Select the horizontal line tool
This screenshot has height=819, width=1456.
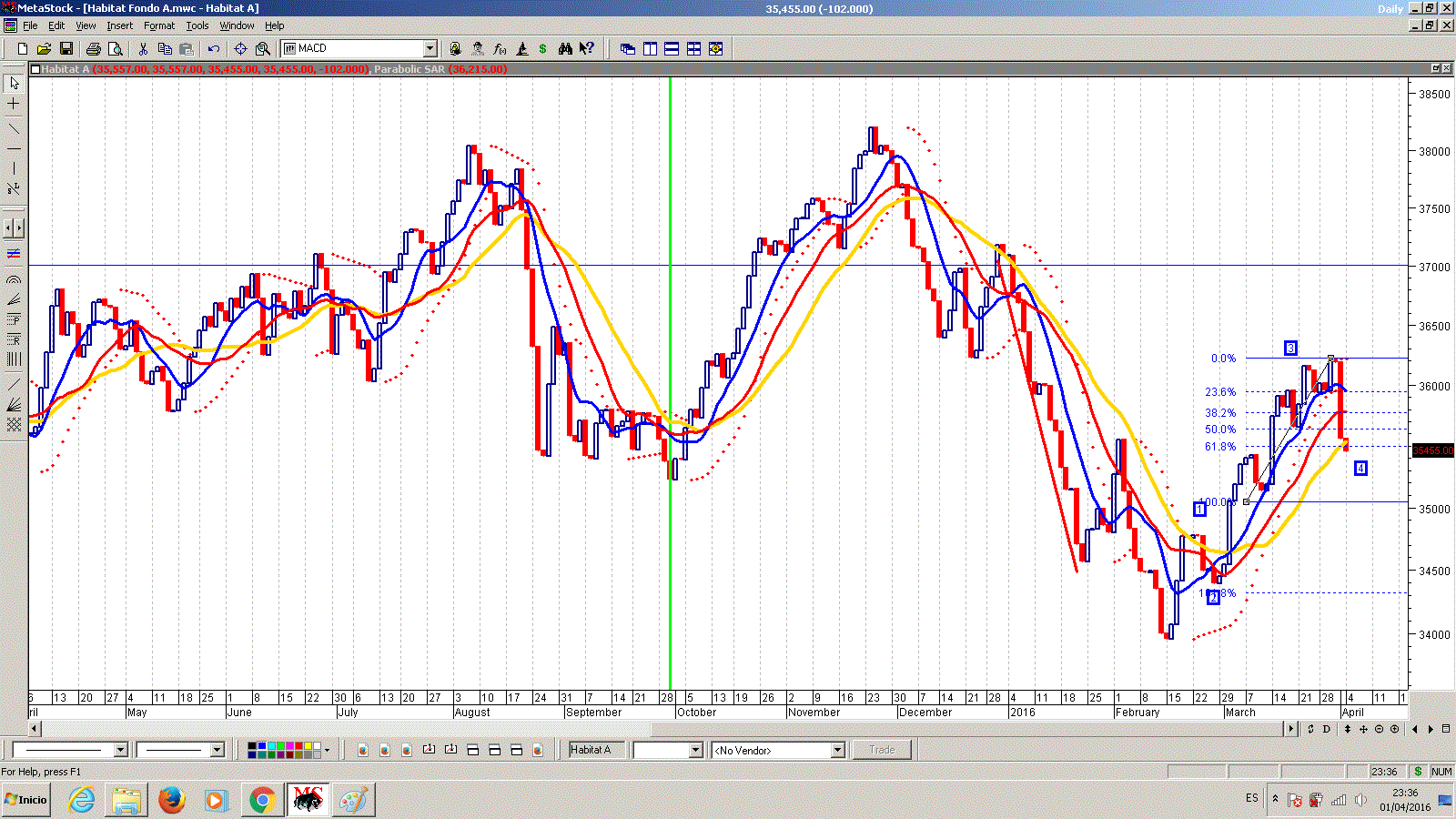click(x=14, y=147)
